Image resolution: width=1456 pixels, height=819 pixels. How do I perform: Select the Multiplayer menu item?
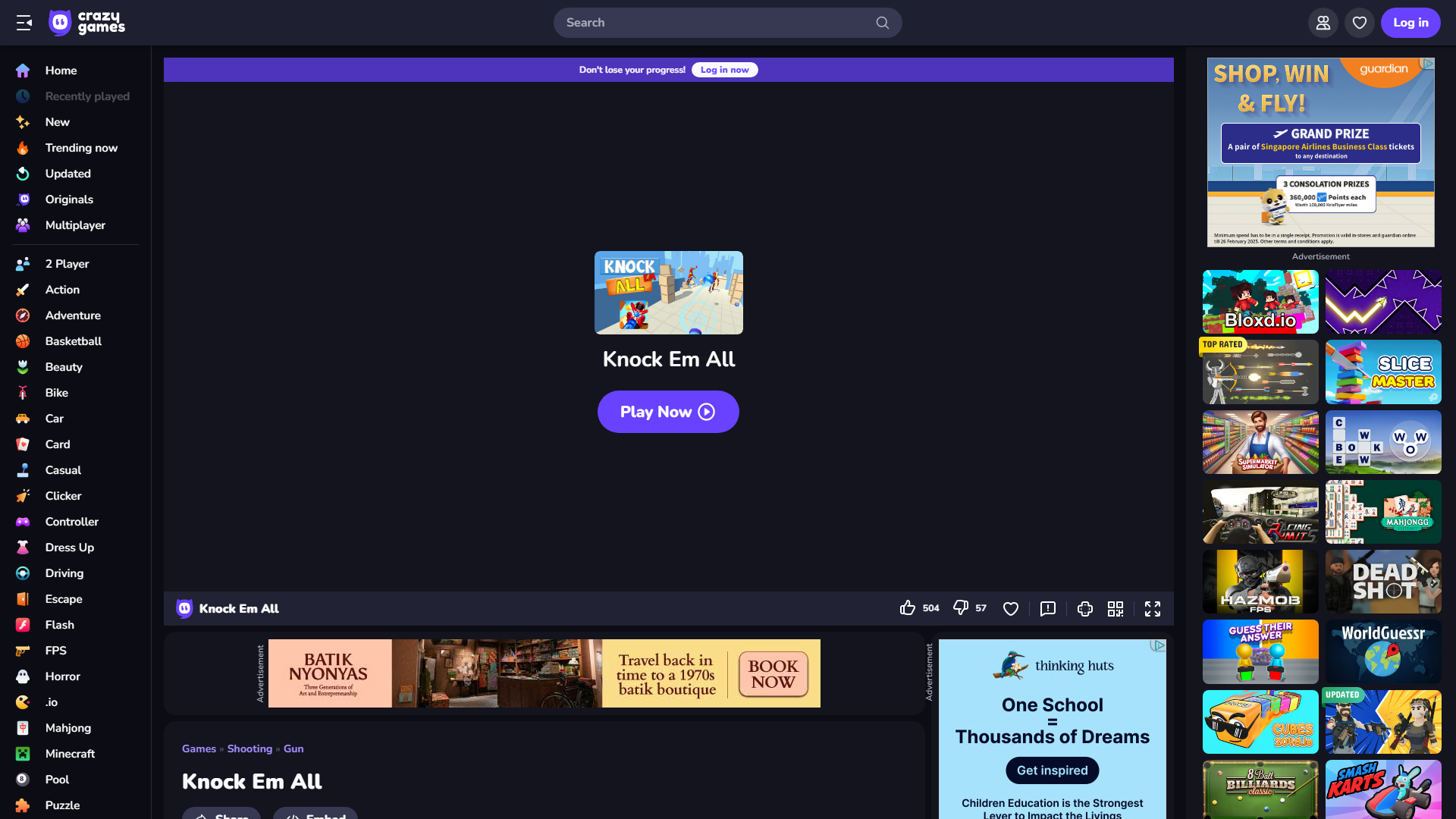(75, 225)
